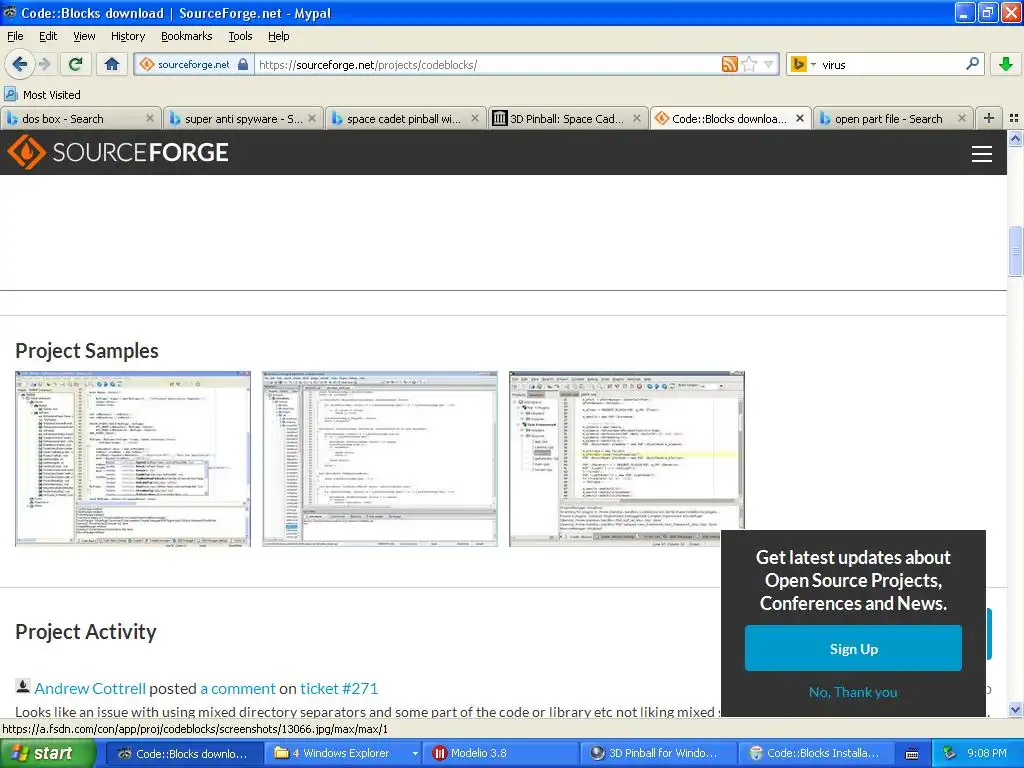Screen dimensions: 1024x768
Task: Close the 'open part file - Search' tab
Action: coord(962,118)
